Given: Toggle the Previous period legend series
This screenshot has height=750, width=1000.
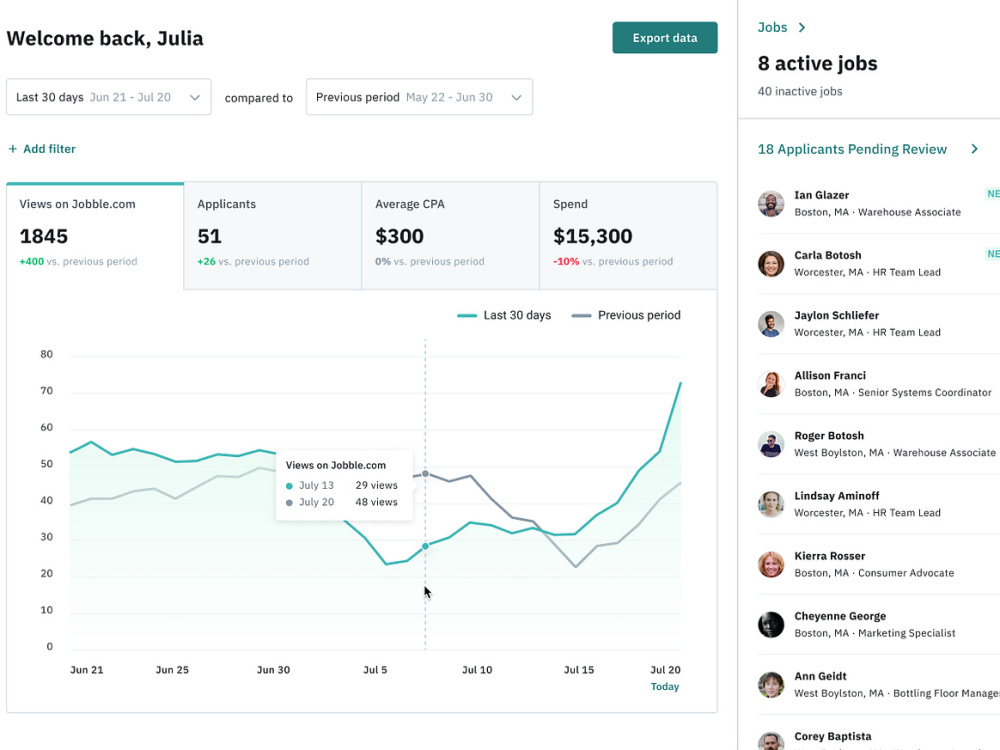Looking at the screenshot, I should [x=626, y=315].
